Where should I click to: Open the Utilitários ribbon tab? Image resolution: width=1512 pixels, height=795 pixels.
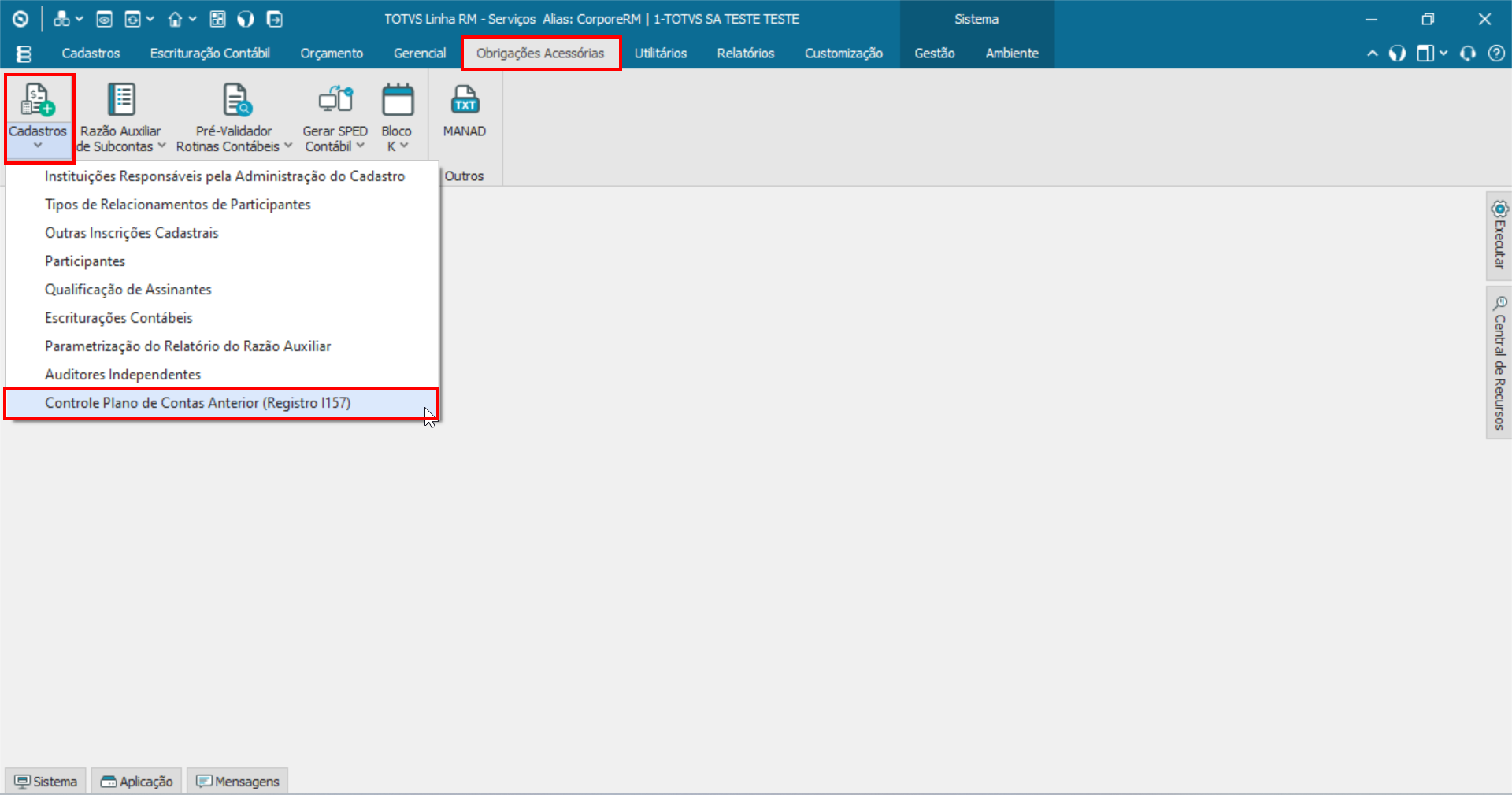click(661, 54)
